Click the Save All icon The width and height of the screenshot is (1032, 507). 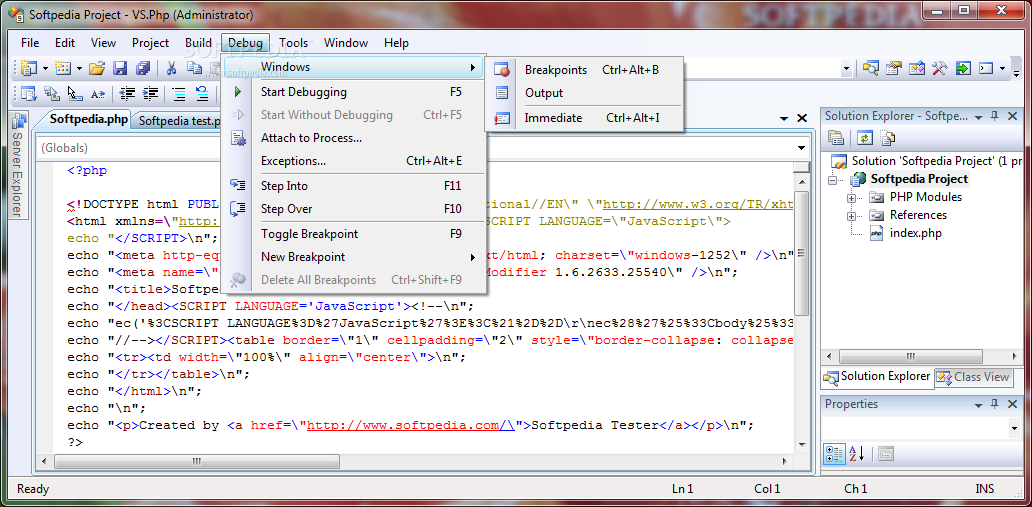click(143, 68)
